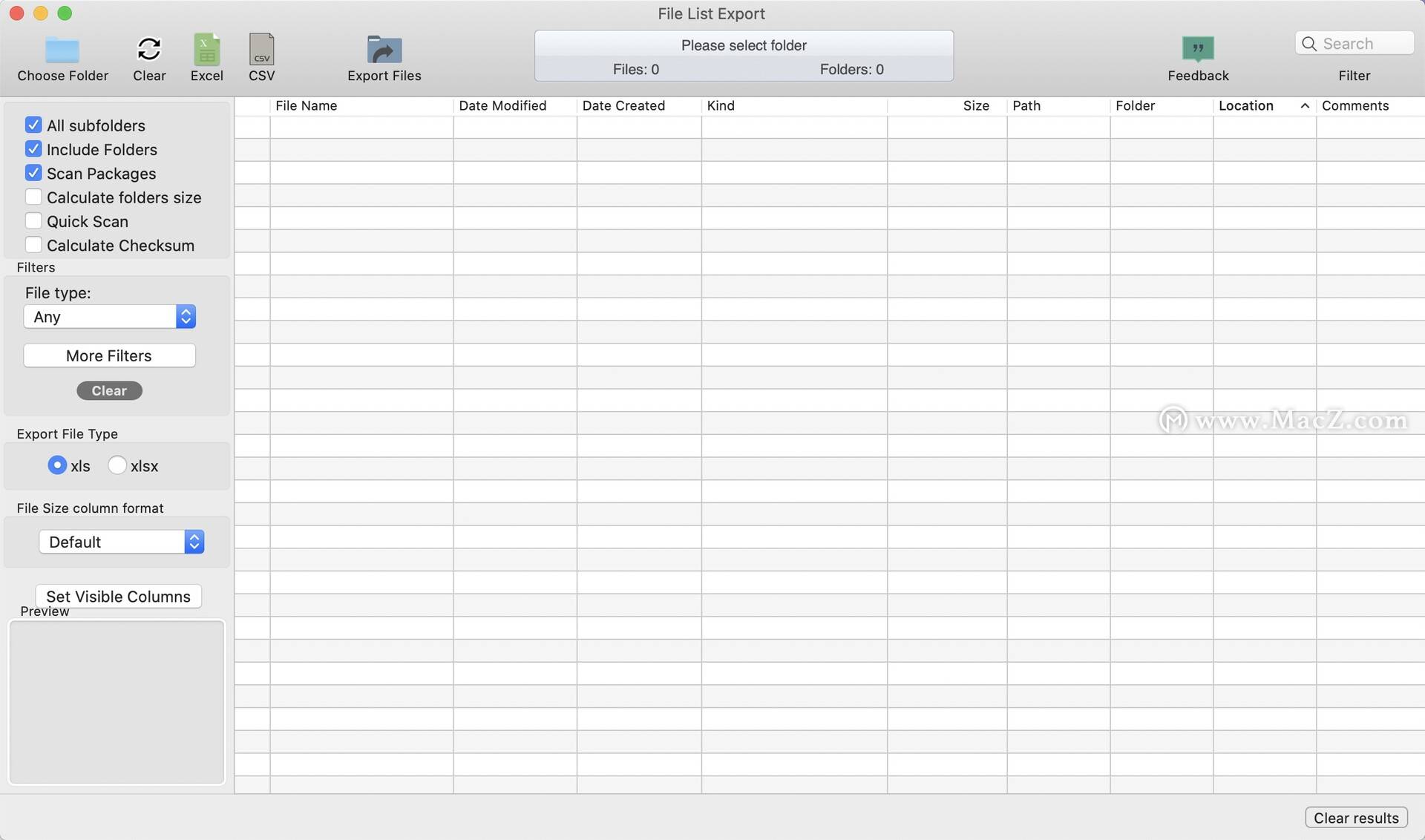Screen dimensions: 1425x840
Task: Select the xlsx export radio button
Action: 117,465
